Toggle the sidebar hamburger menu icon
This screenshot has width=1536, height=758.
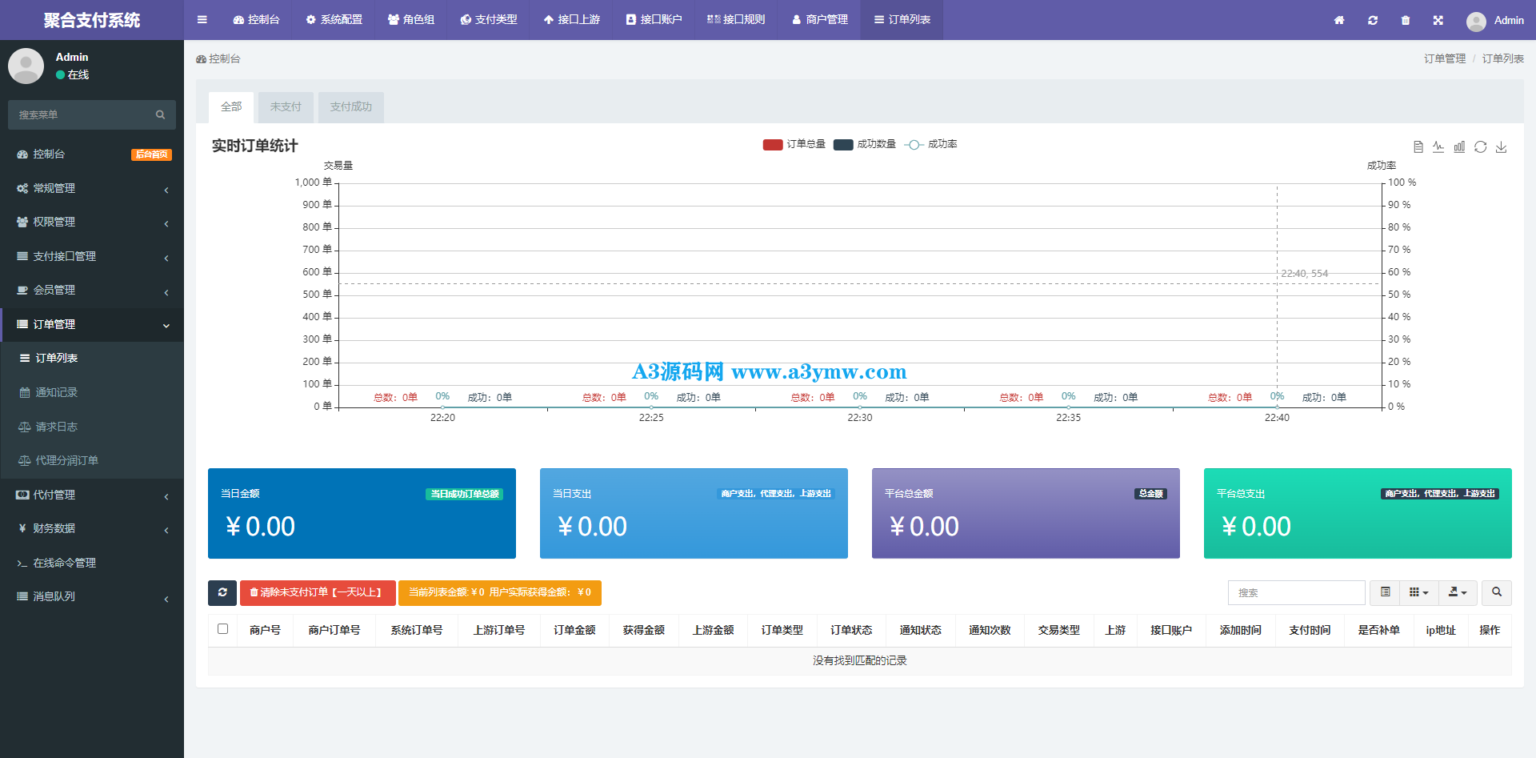(202, 20)
